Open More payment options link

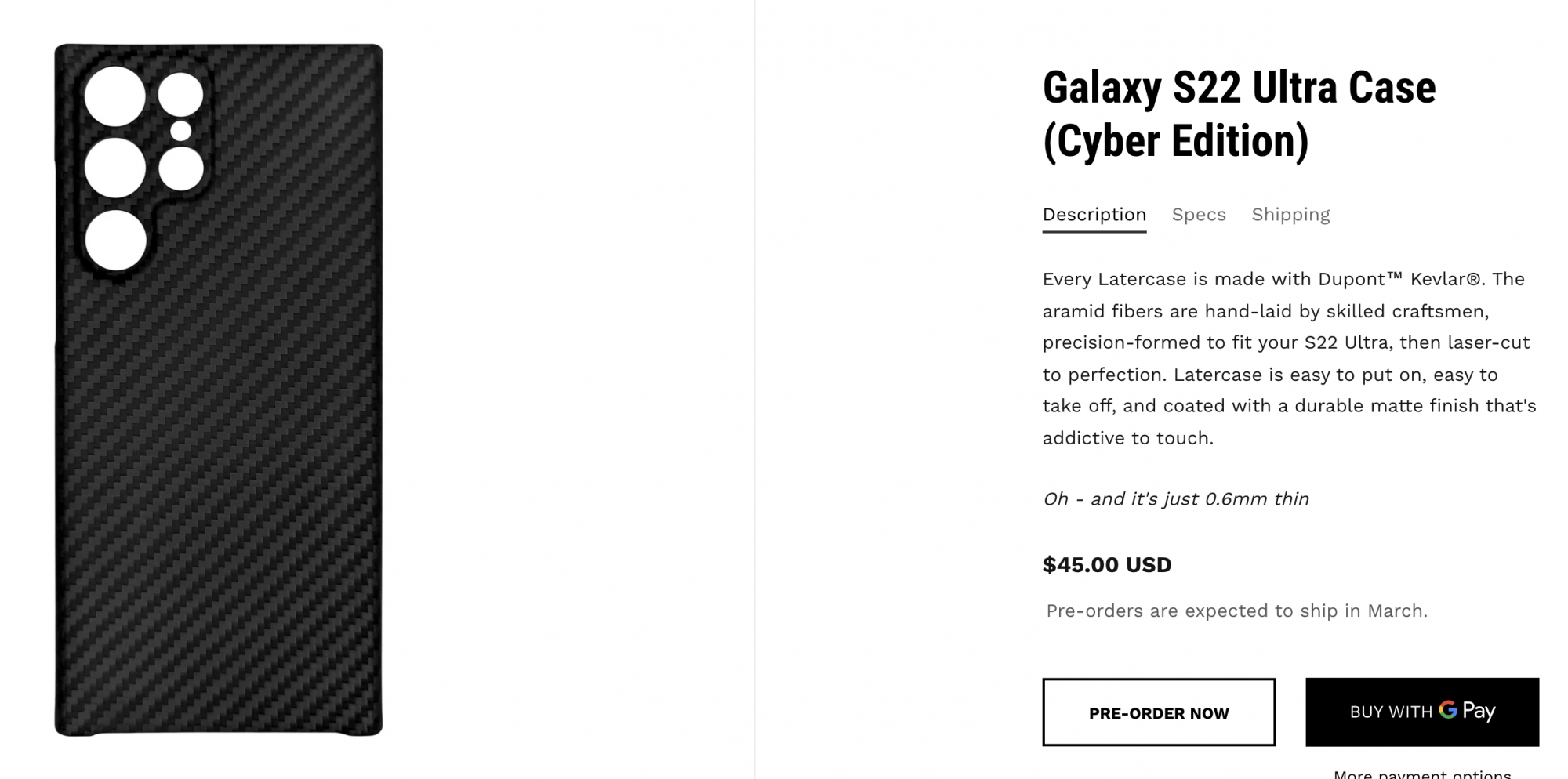[x=1421, y=774]
